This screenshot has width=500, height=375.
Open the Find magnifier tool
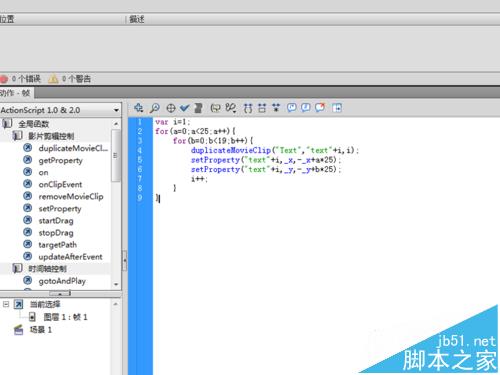coord(154,108)
